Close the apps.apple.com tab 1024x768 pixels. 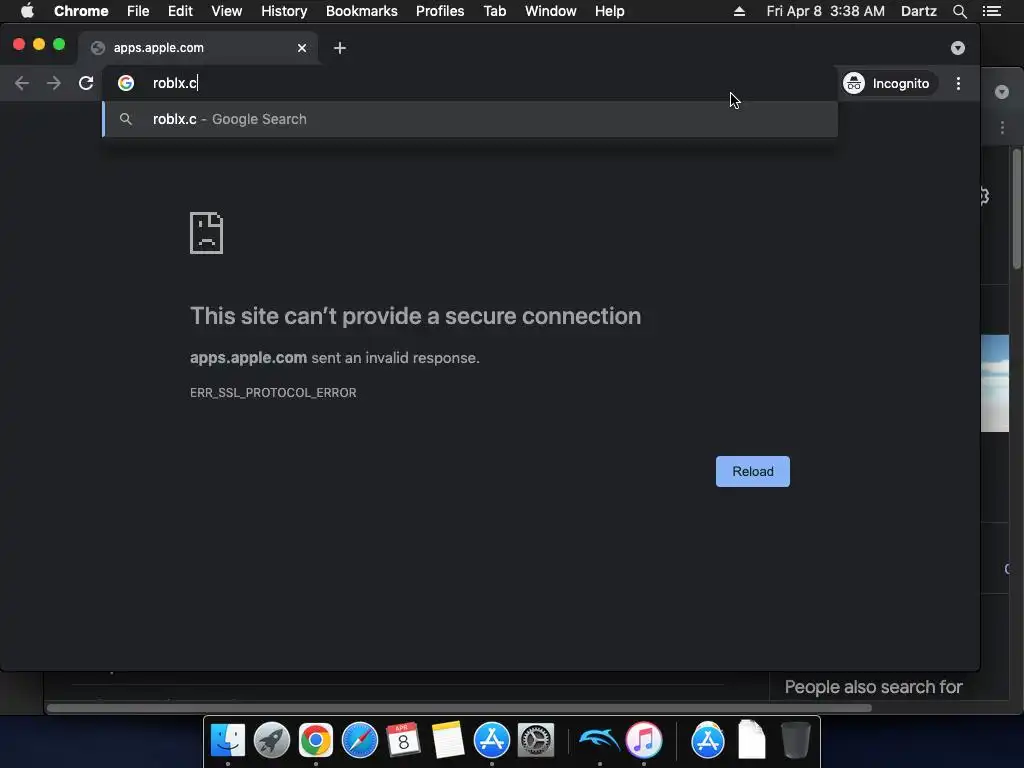(x=302, y=48)
